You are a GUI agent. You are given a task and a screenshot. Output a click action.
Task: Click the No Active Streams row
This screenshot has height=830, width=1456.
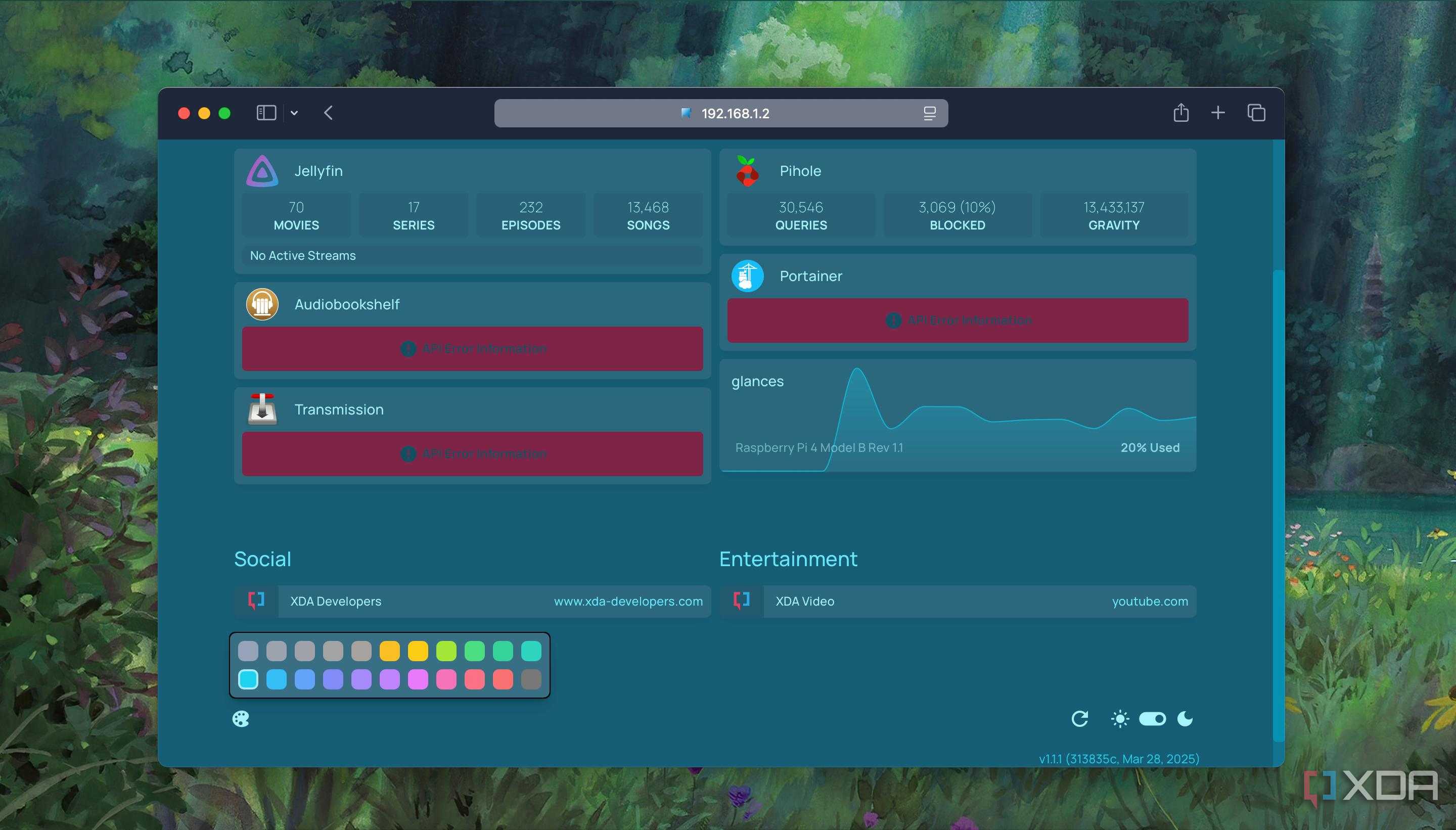[473, 255]
